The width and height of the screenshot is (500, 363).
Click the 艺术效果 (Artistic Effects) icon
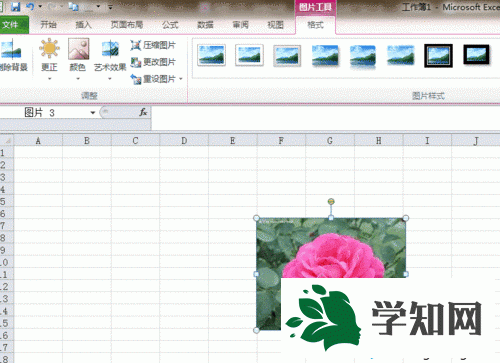[110, 50]
